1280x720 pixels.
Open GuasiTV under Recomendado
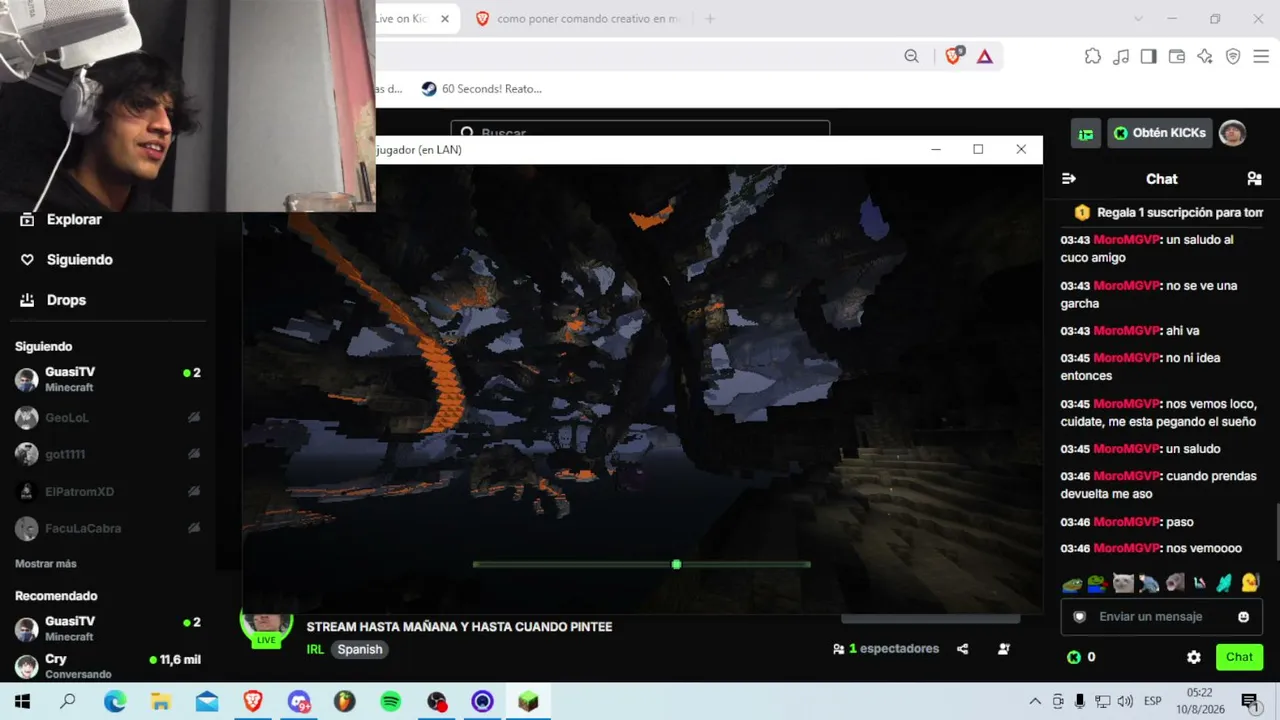108,628
